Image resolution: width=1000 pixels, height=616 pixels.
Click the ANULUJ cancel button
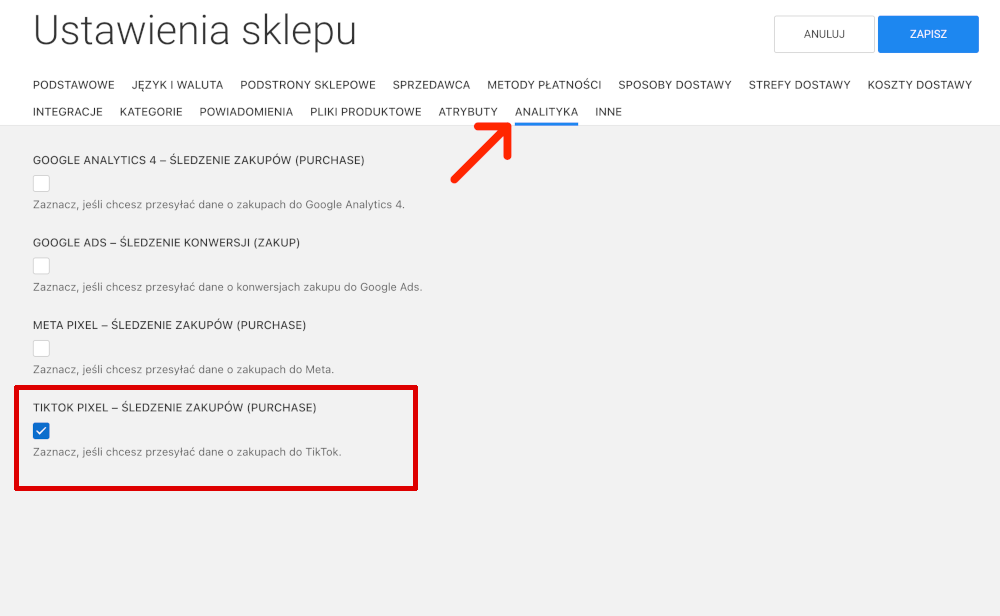pos(824,34)
